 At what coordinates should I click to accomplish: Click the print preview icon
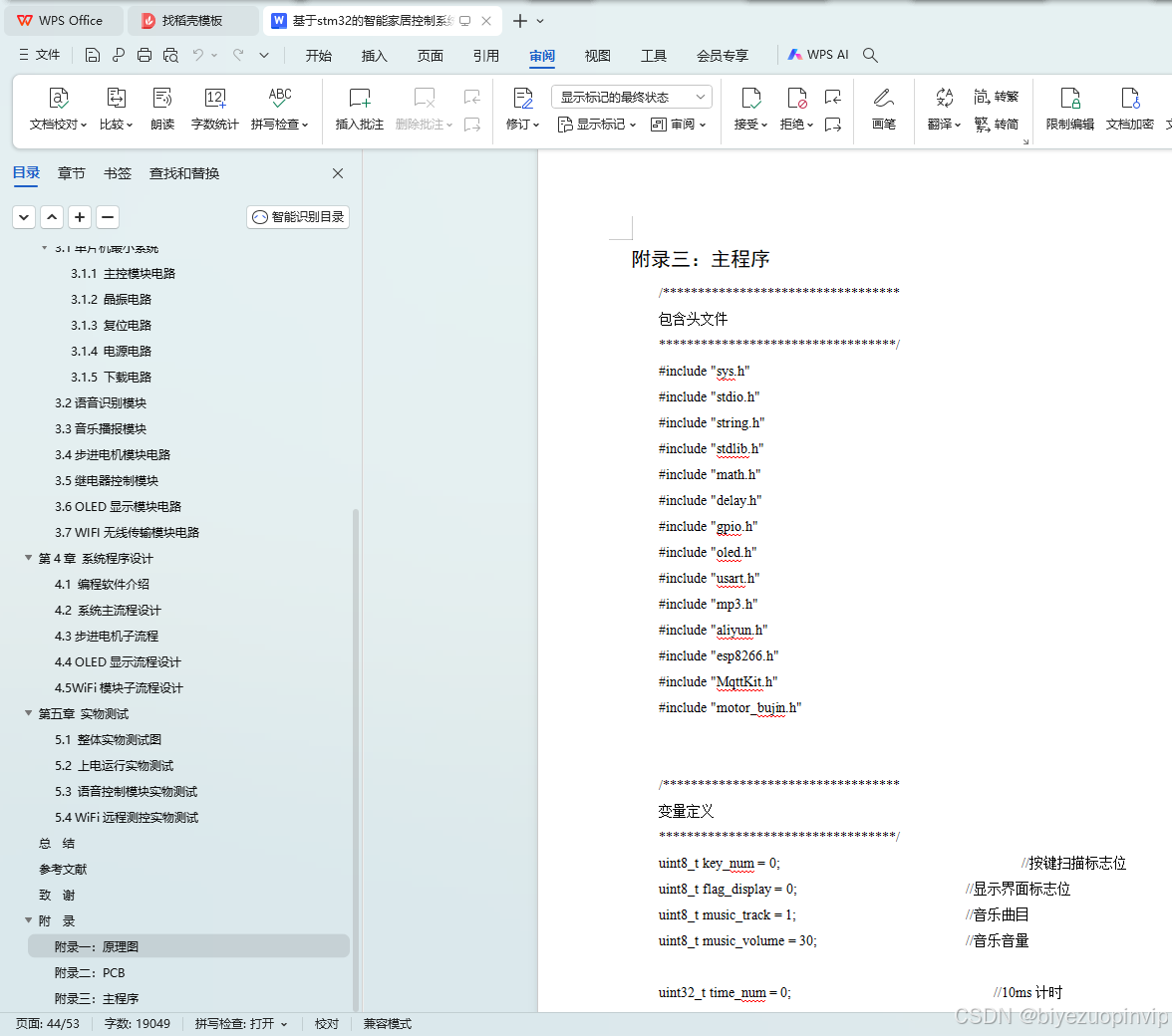click(170, 55)
